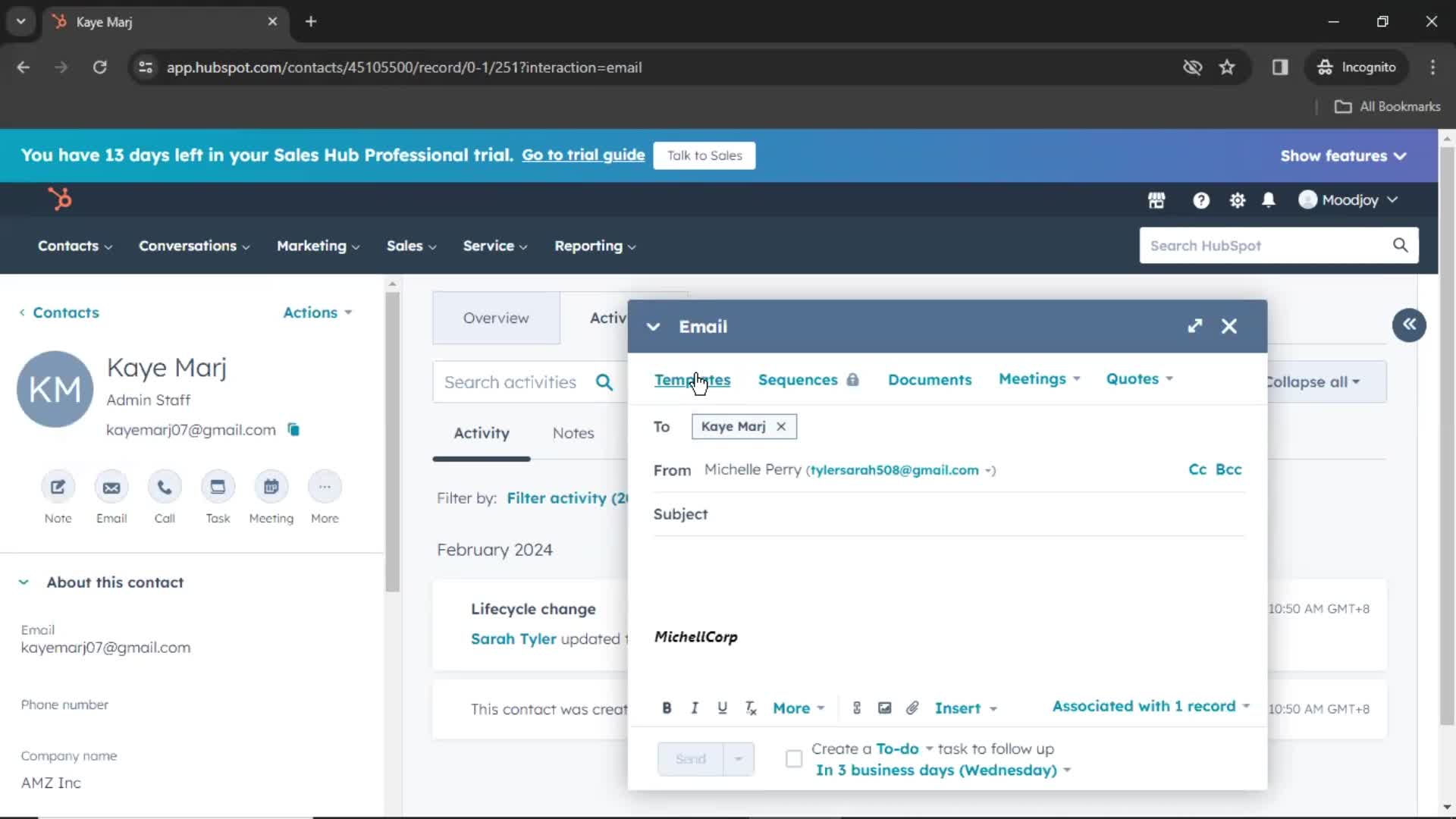Switch to the Documents tab

[x=930, y=379]
